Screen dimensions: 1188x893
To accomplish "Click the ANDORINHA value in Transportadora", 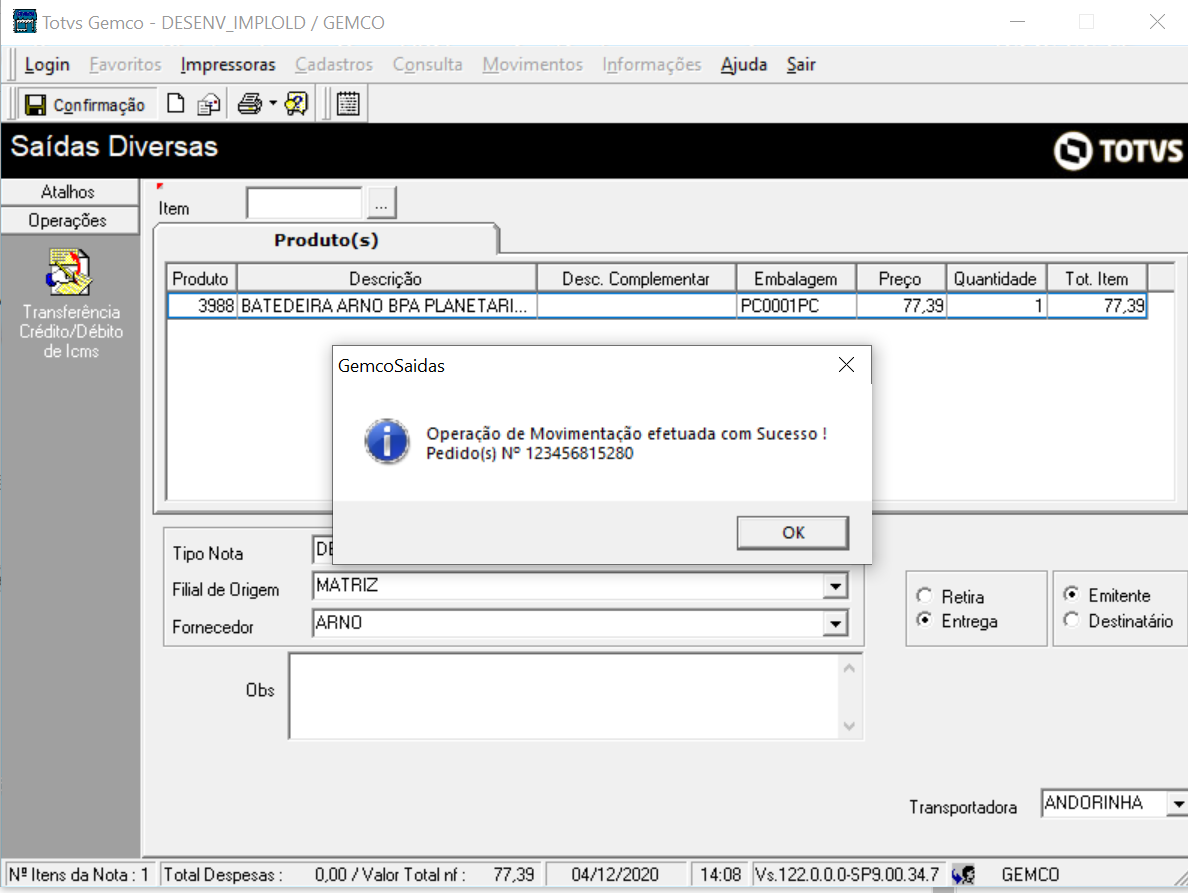I will click(x=1093, y=803).
